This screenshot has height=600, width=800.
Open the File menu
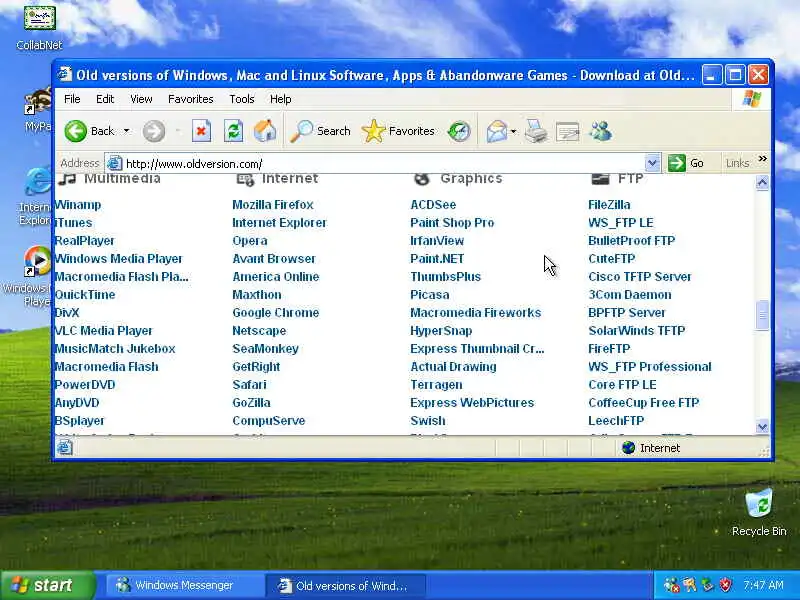[x=72, y=99]
